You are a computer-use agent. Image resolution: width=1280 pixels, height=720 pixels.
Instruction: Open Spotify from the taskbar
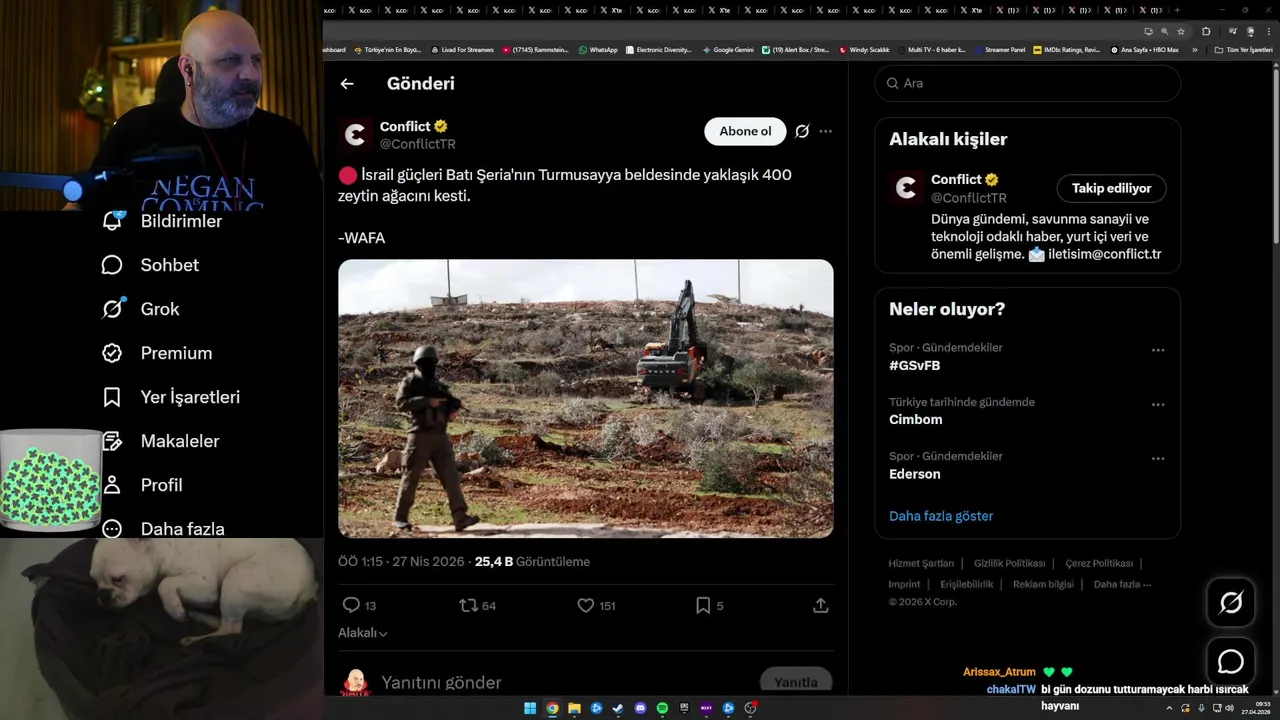pos(662,708)
